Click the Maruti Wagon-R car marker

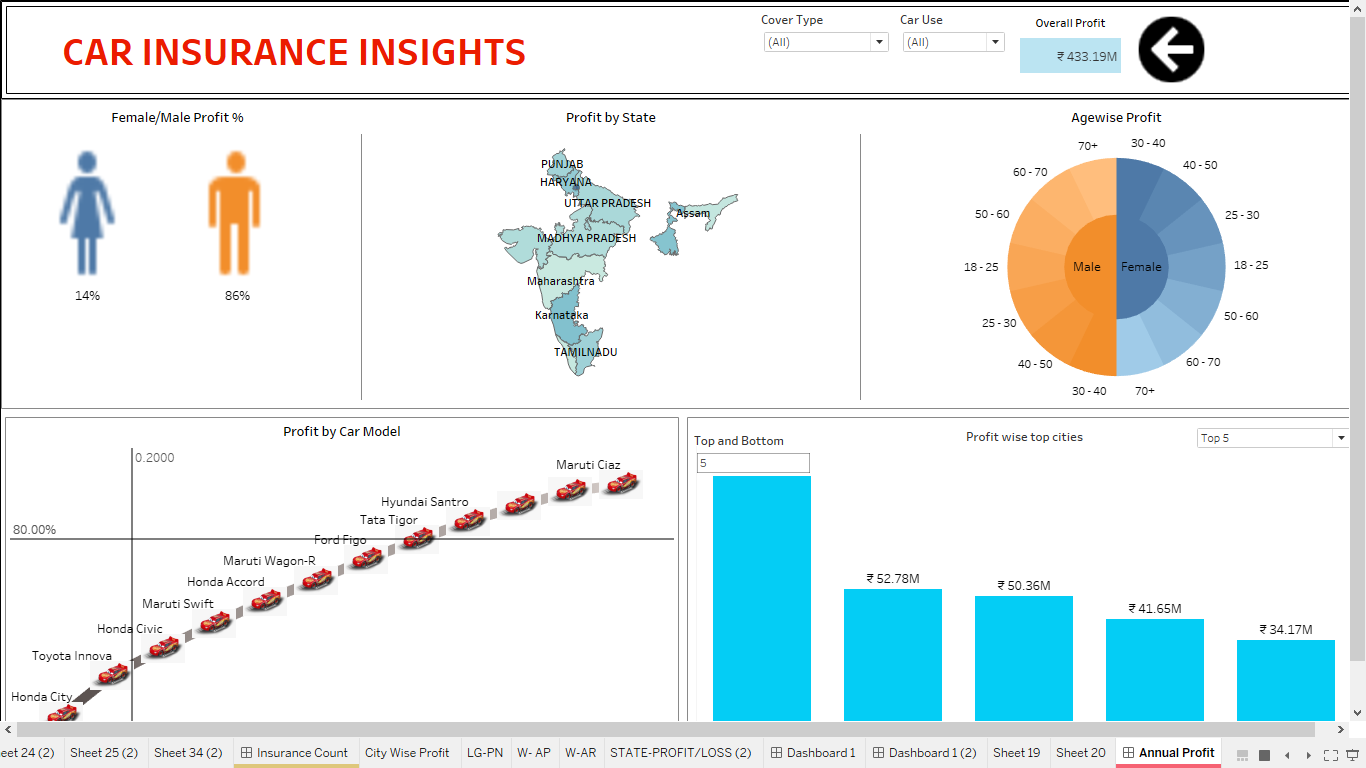click(316, 579)
